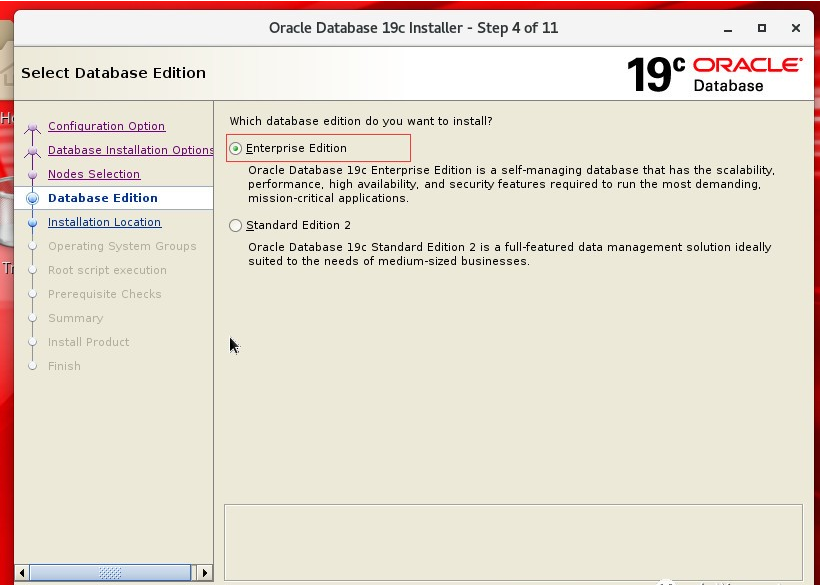Click the right arrow of sidebar scrollbar
The height and width of the screenshot is (585, 820).
tap(205, 572)
